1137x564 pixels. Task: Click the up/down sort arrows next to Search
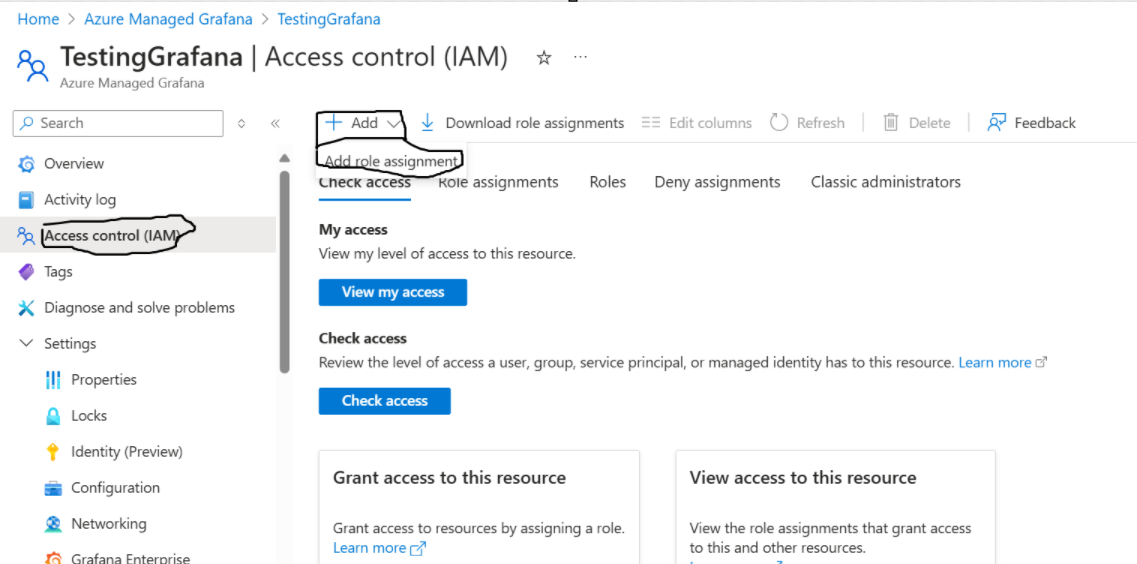[241, 123]
